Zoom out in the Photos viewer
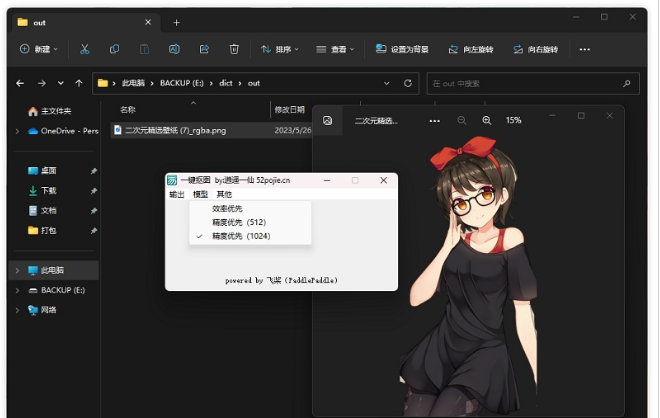Viewport: 660px width, 418px height. click(462, 121)
